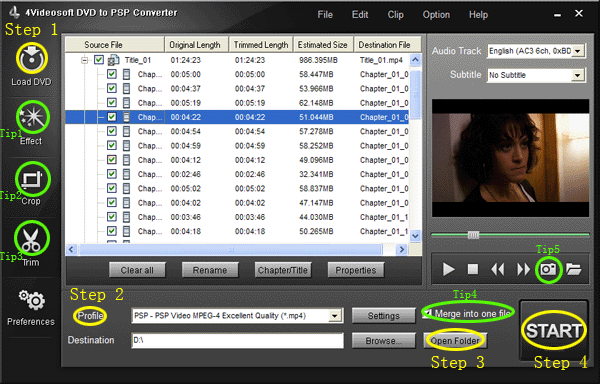600x384 pixels.
Task: Uncheck the 00:05:19 chapter checkbox
Action: 112,103
